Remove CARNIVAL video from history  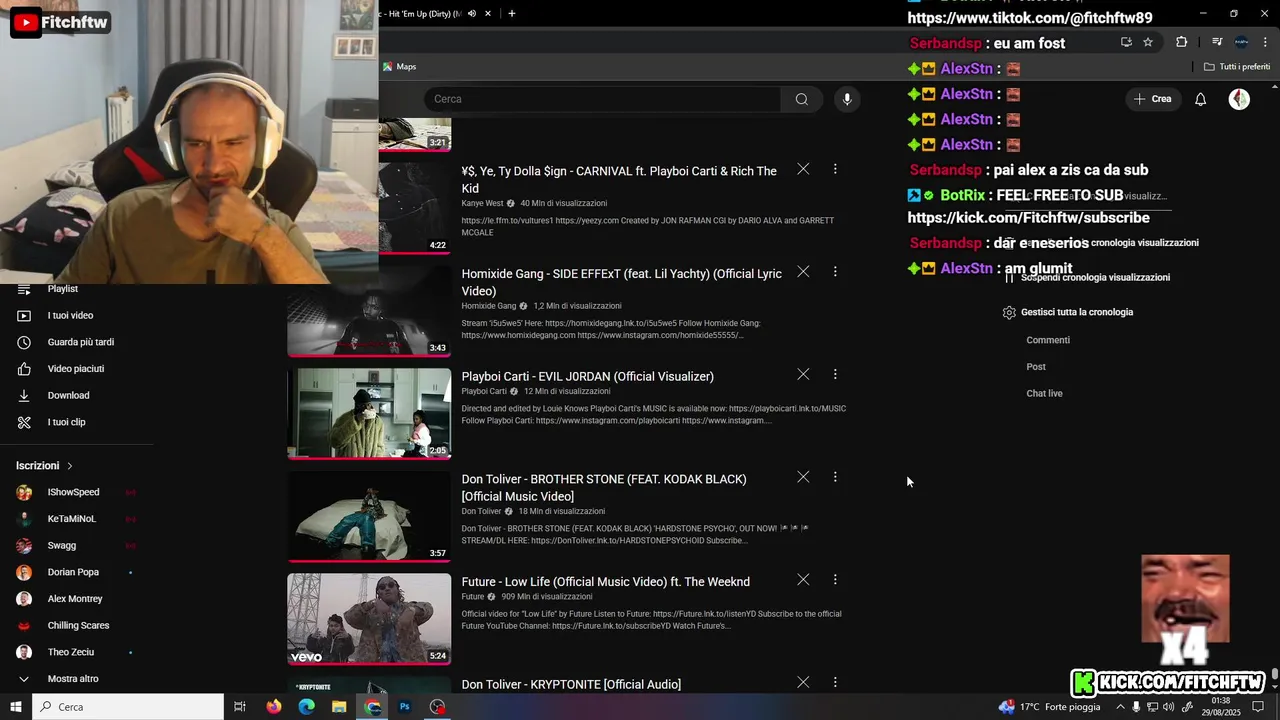[x=803, y=169]
